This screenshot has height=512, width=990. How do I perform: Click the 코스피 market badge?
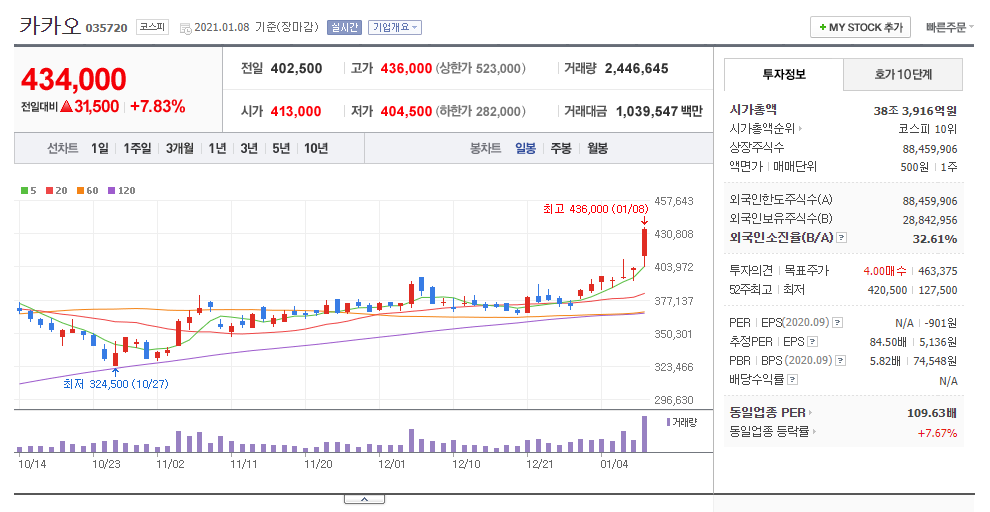point(152,27)
